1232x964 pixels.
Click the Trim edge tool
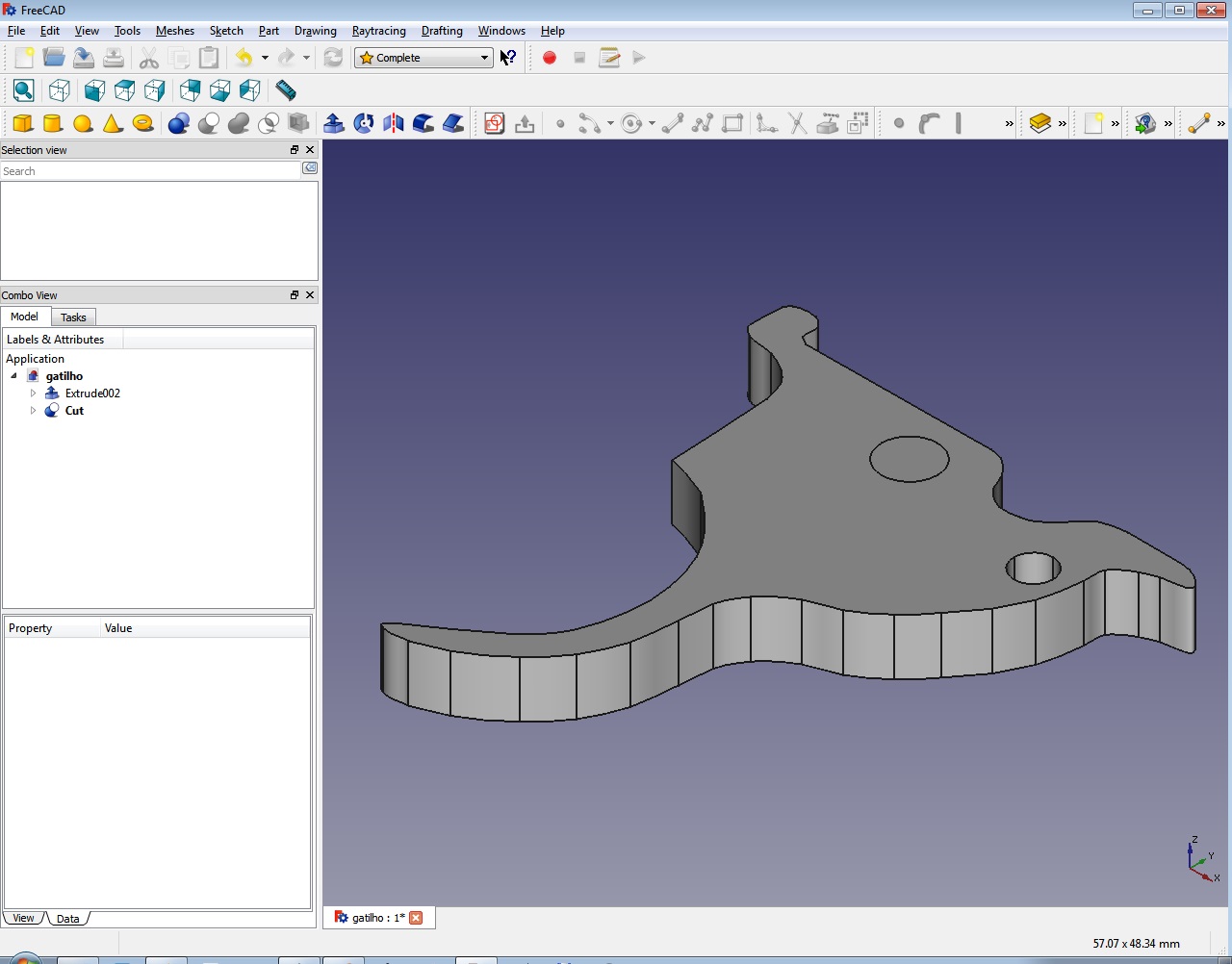tap(797, 123)
